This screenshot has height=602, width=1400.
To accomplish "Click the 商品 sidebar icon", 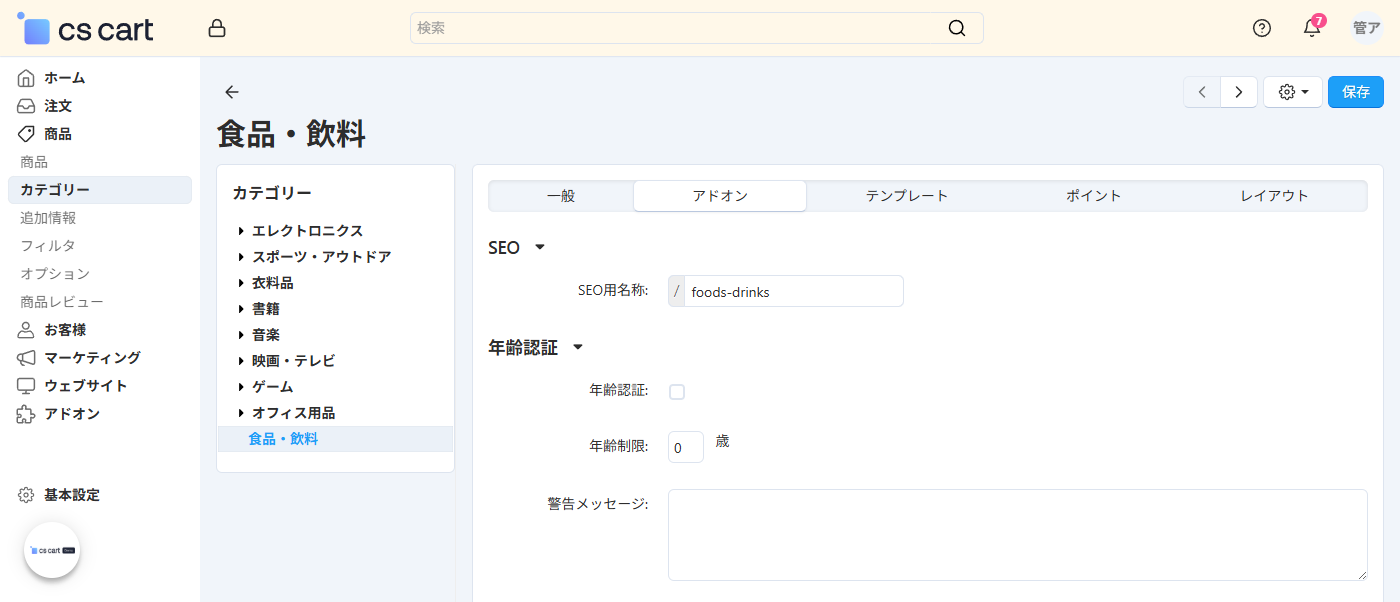I will click(x=26, y=133).
